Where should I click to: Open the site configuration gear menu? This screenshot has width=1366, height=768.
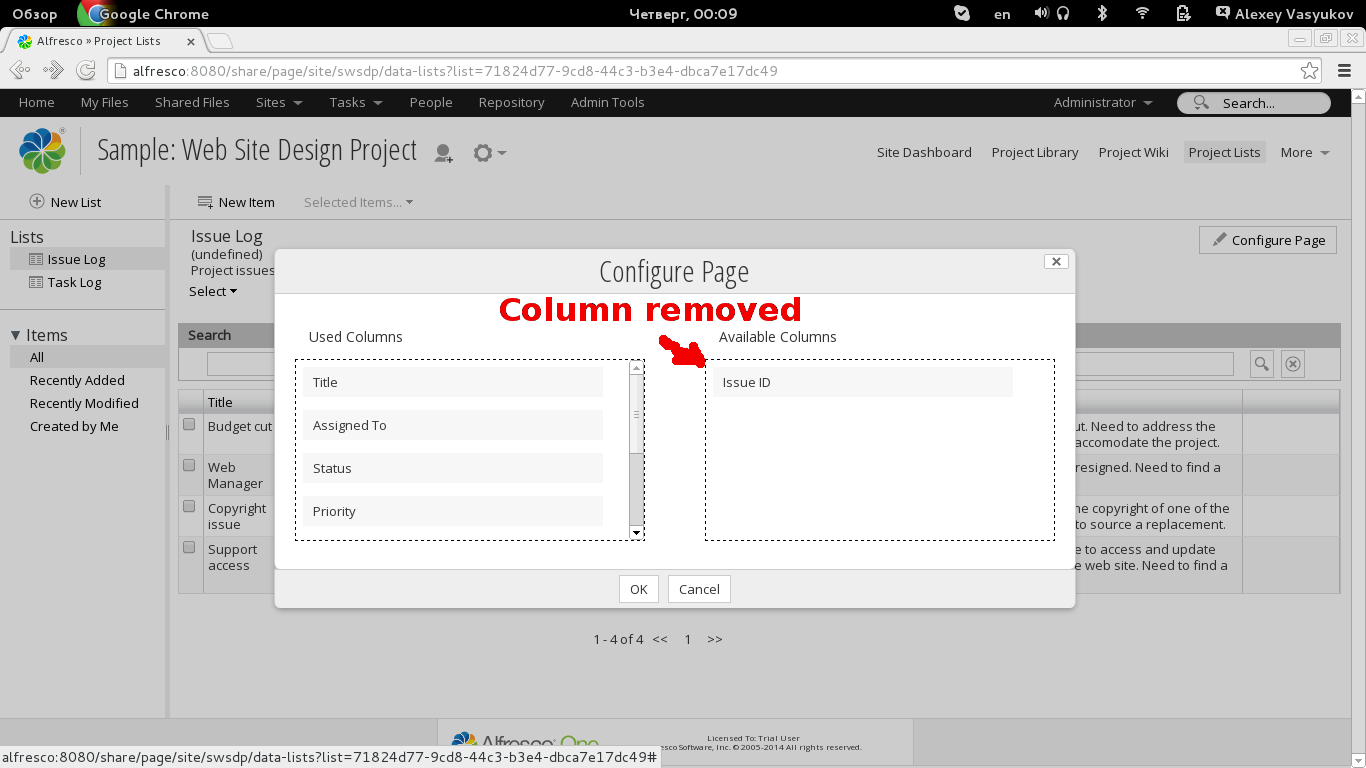pyautogui.click(x=488, y=153)
